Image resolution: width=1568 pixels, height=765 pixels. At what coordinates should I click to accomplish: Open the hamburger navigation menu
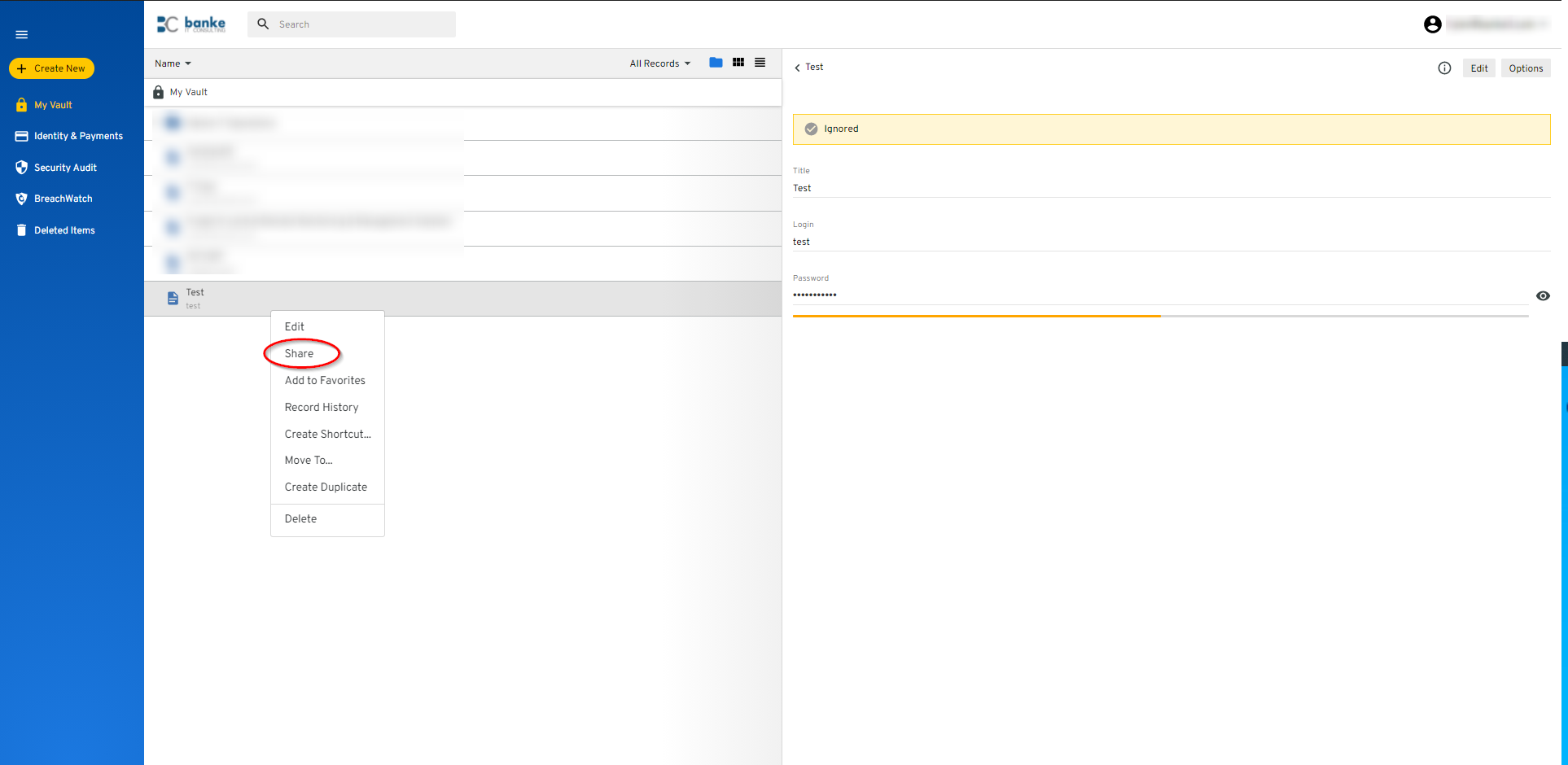click(x=21, y=34)
